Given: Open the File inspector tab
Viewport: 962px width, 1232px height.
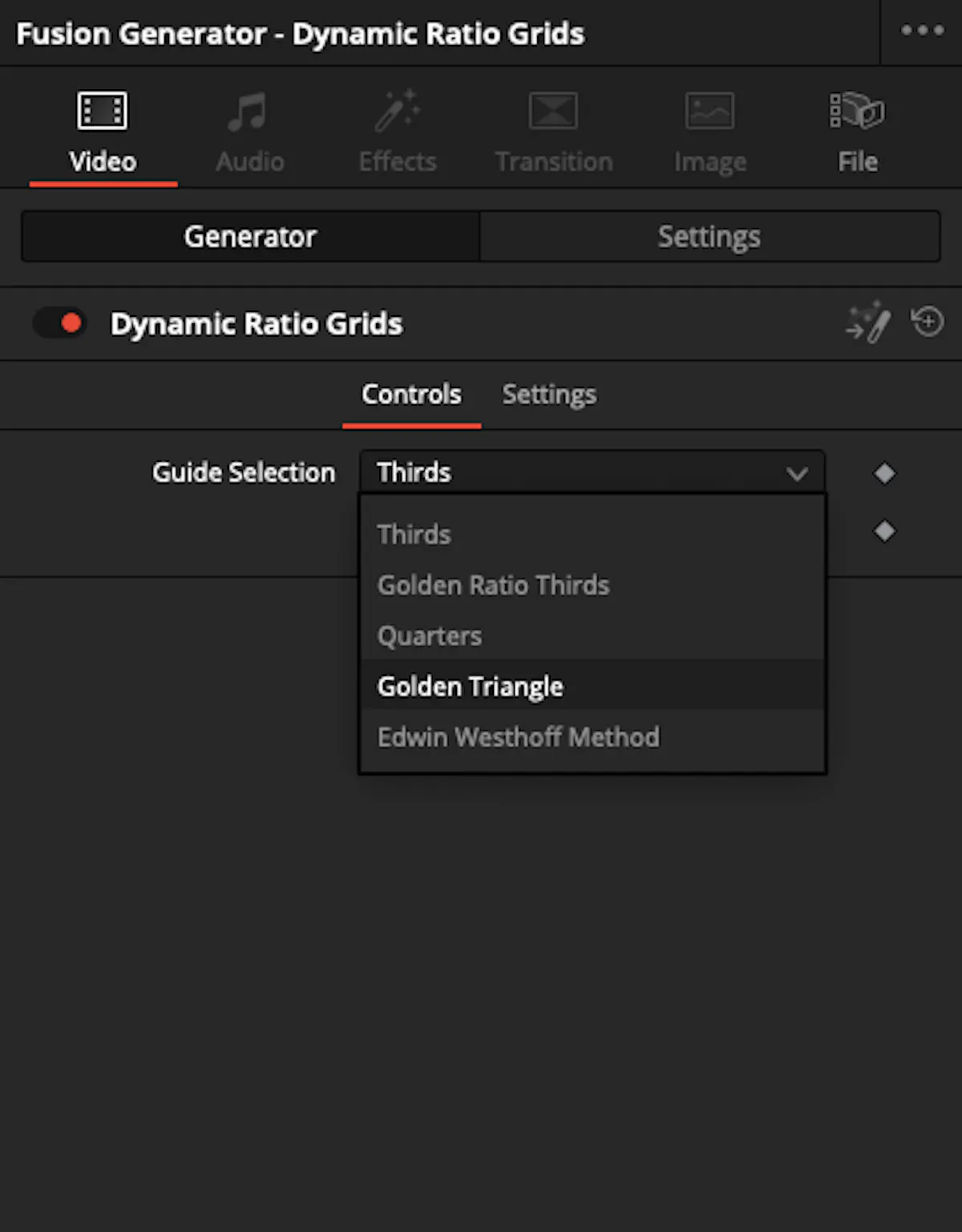Looking at the screenshot, I should [858, 132].
